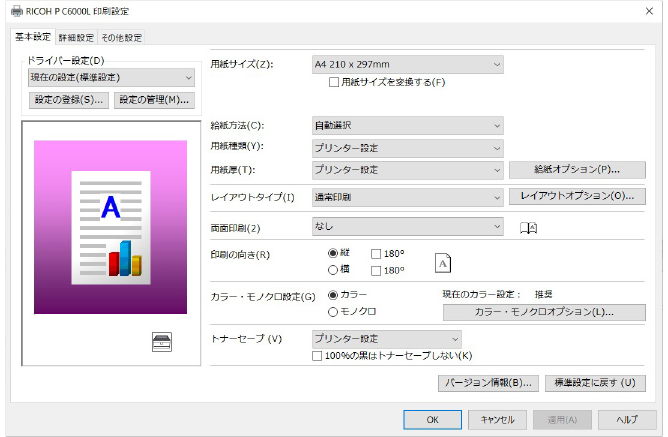668x437 pixels.
Task: Open カラー・モノクロオプション(L)... settings
Action: pos(544,312)
